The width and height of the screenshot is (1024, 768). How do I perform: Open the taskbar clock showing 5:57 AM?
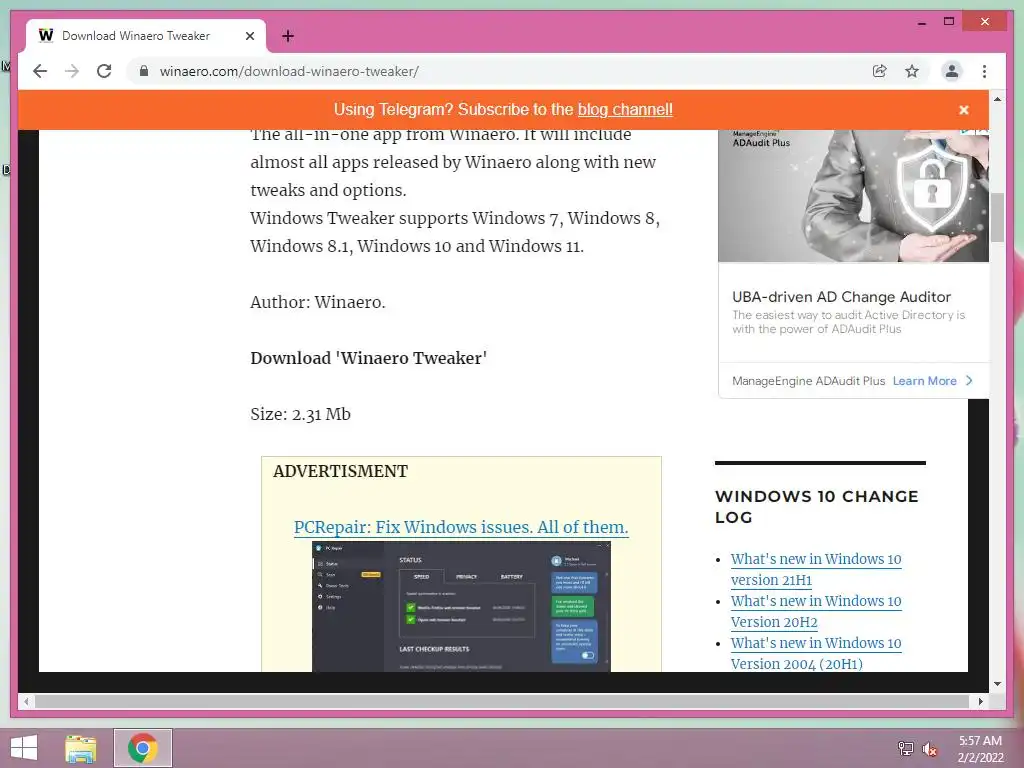click(x=980, y=749)
